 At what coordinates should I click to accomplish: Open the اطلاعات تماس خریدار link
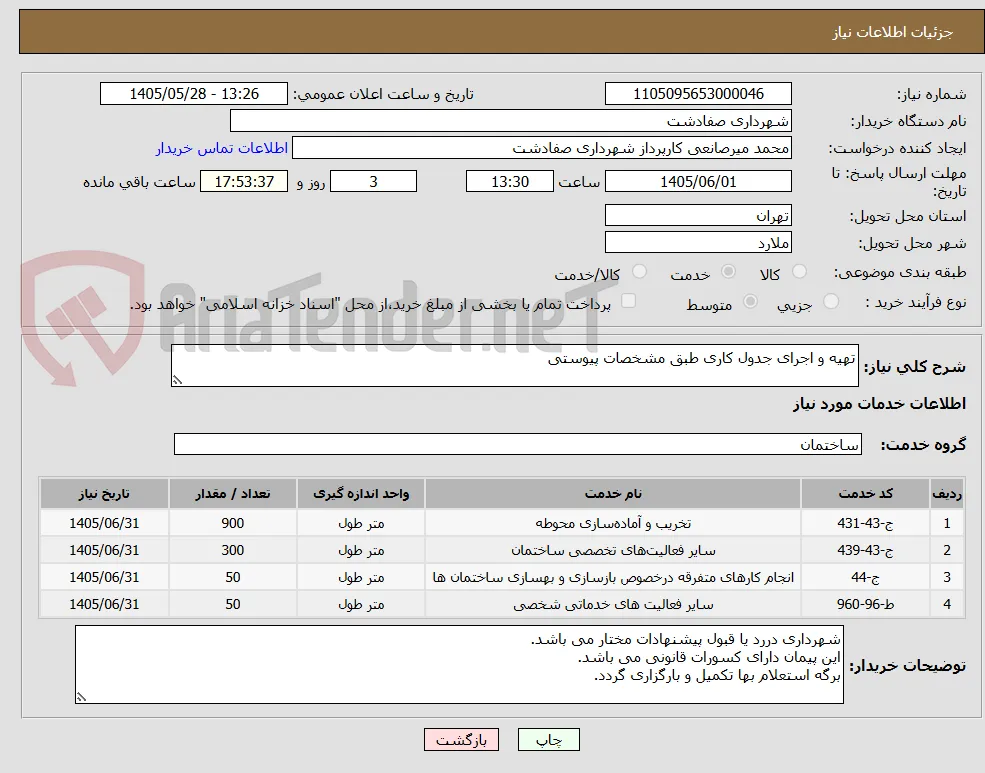pyautogui.click(x=222, y=148)
